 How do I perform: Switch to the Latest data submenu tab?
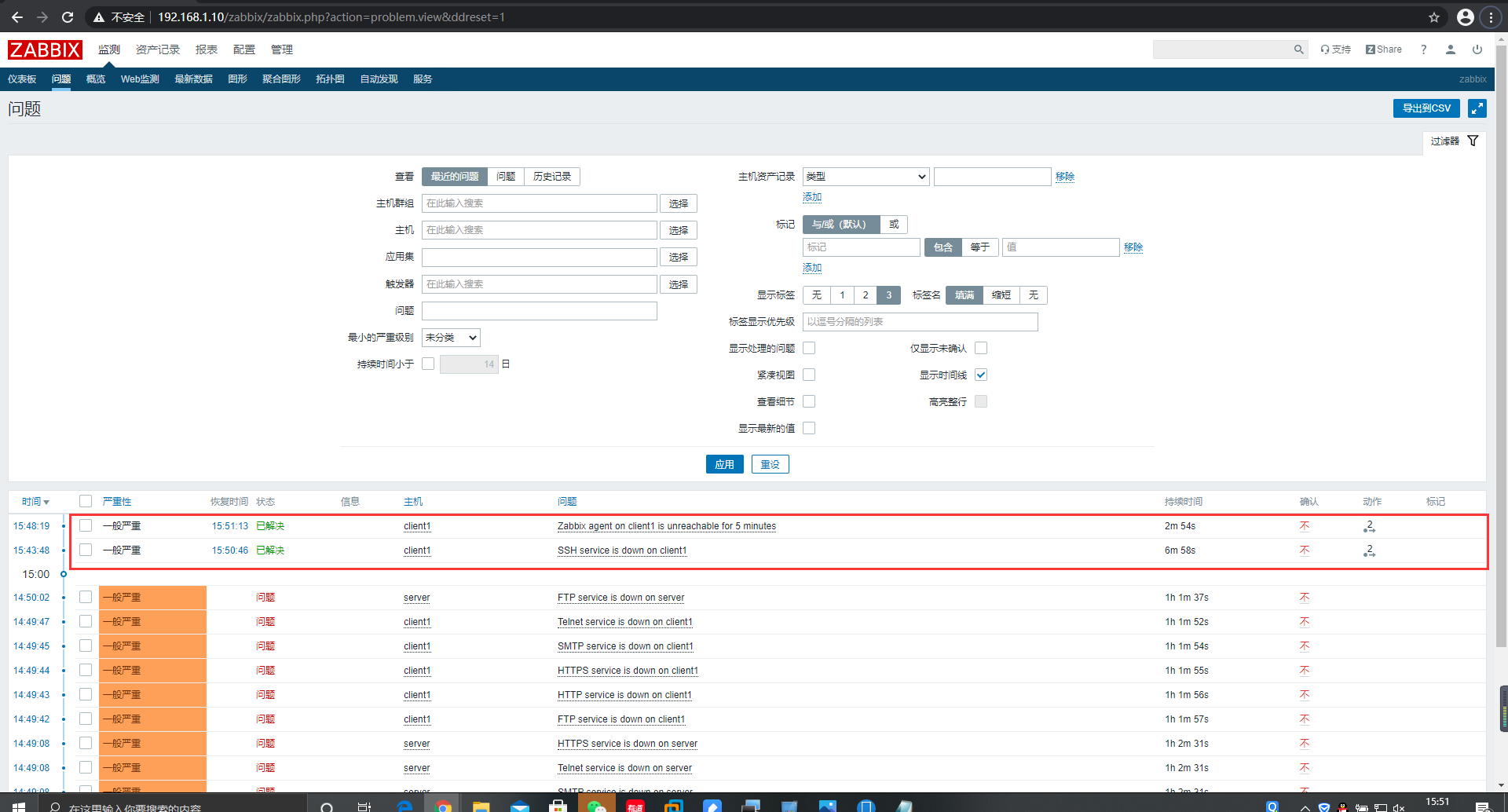193,79
